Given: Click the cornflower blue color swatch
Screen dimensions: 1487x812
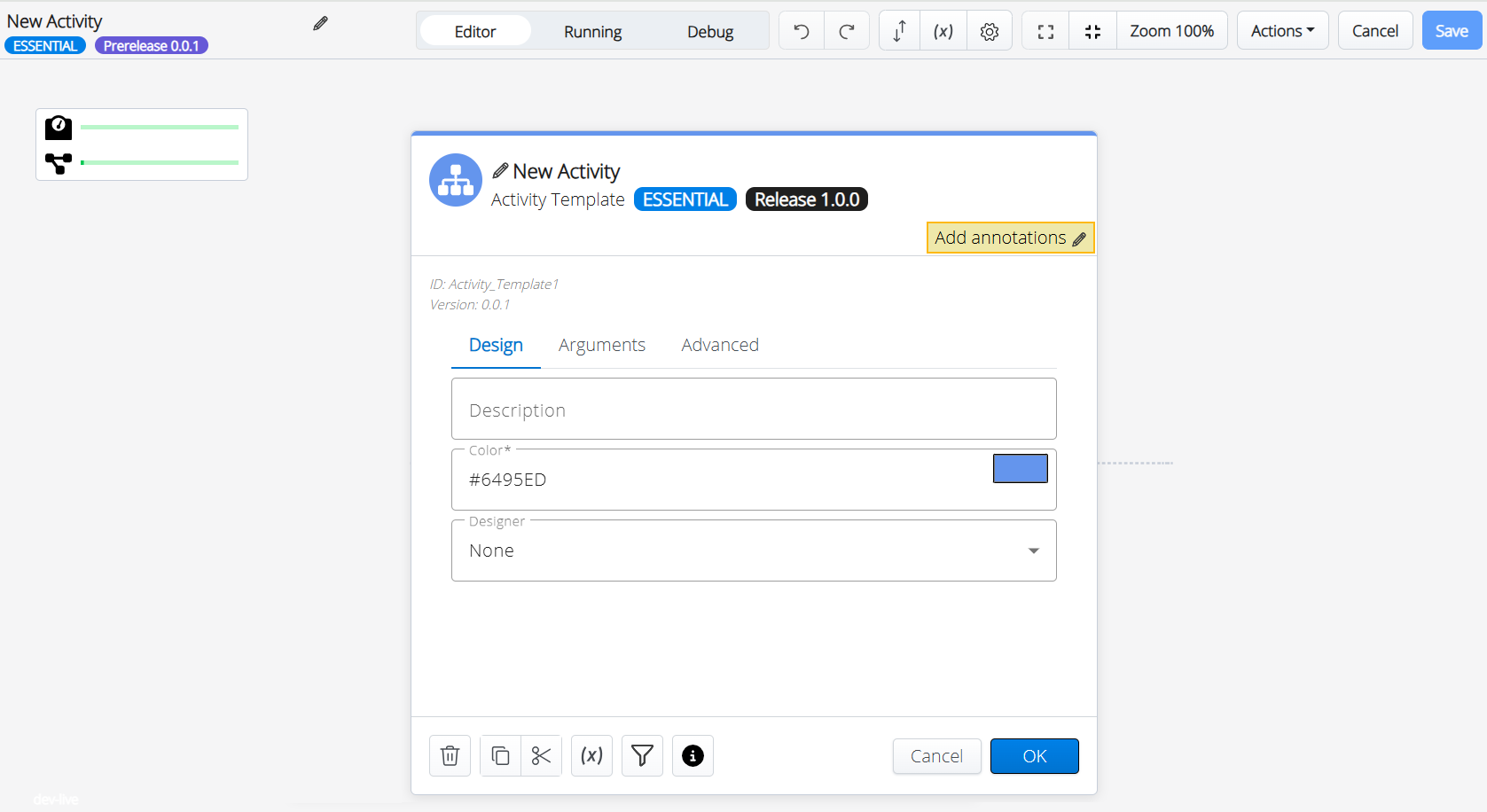Looking at the screenshot, I should point(1020,468).
